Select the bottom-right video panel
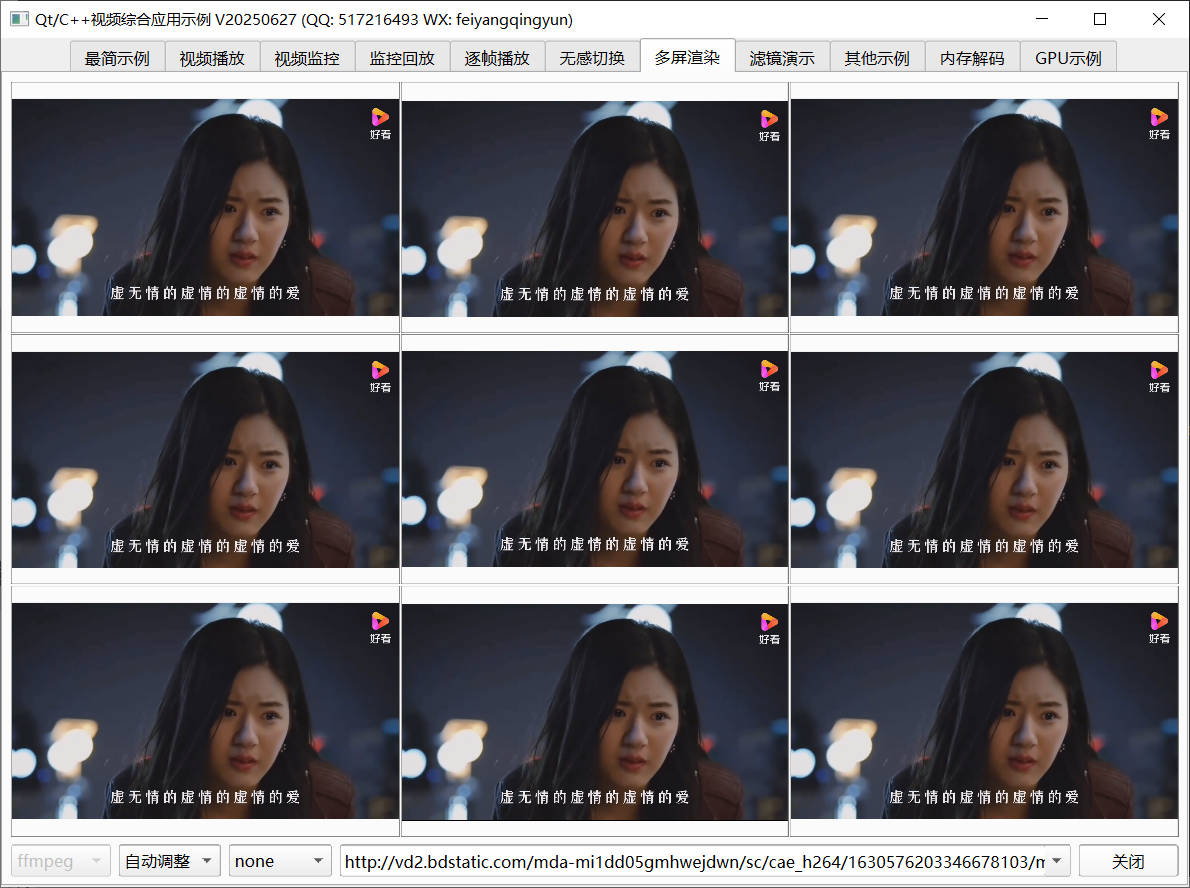This screenshot has width=1190, height=888. coord(984,711)
